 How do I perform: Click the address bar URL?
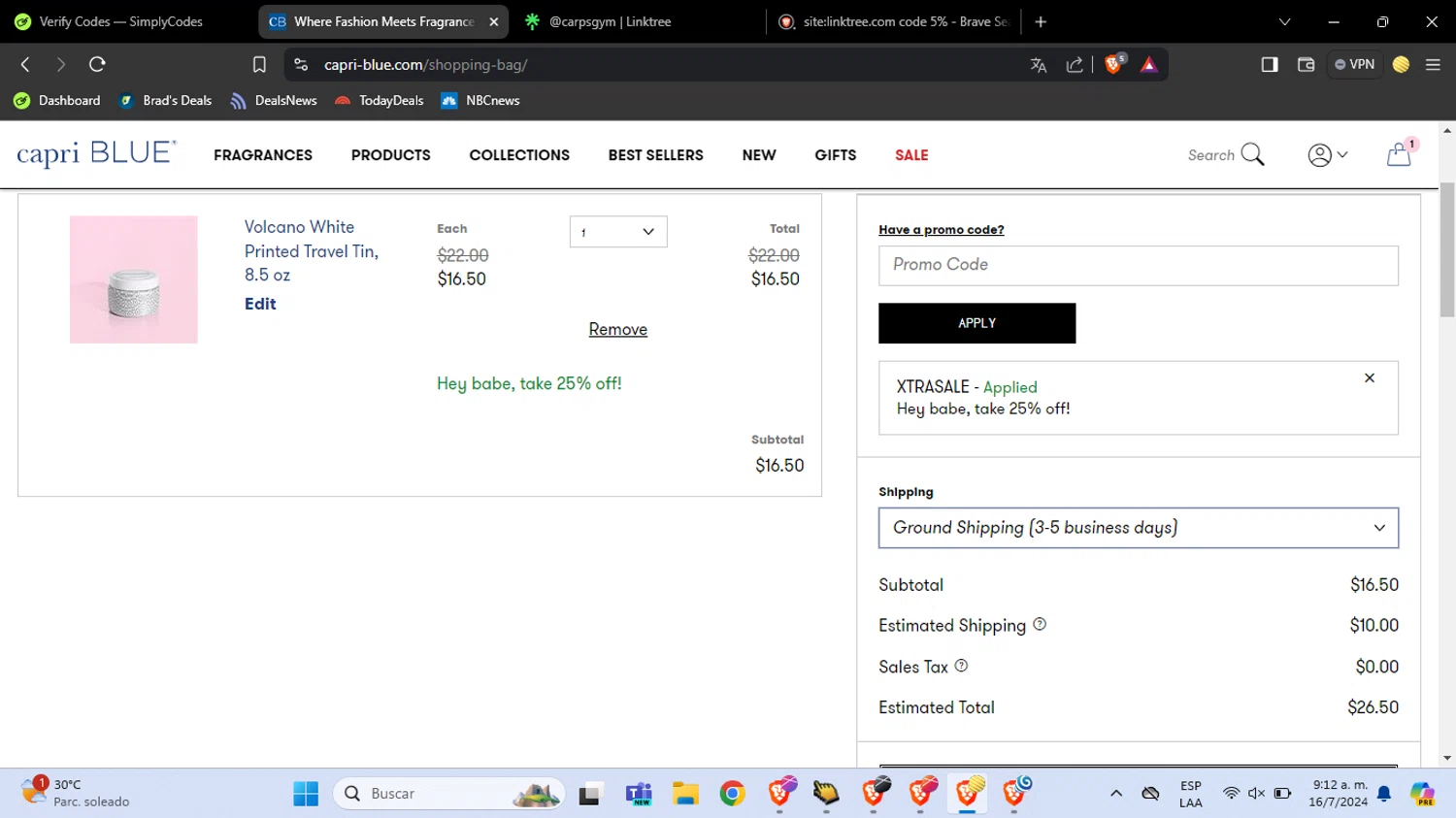click(426, 65)
